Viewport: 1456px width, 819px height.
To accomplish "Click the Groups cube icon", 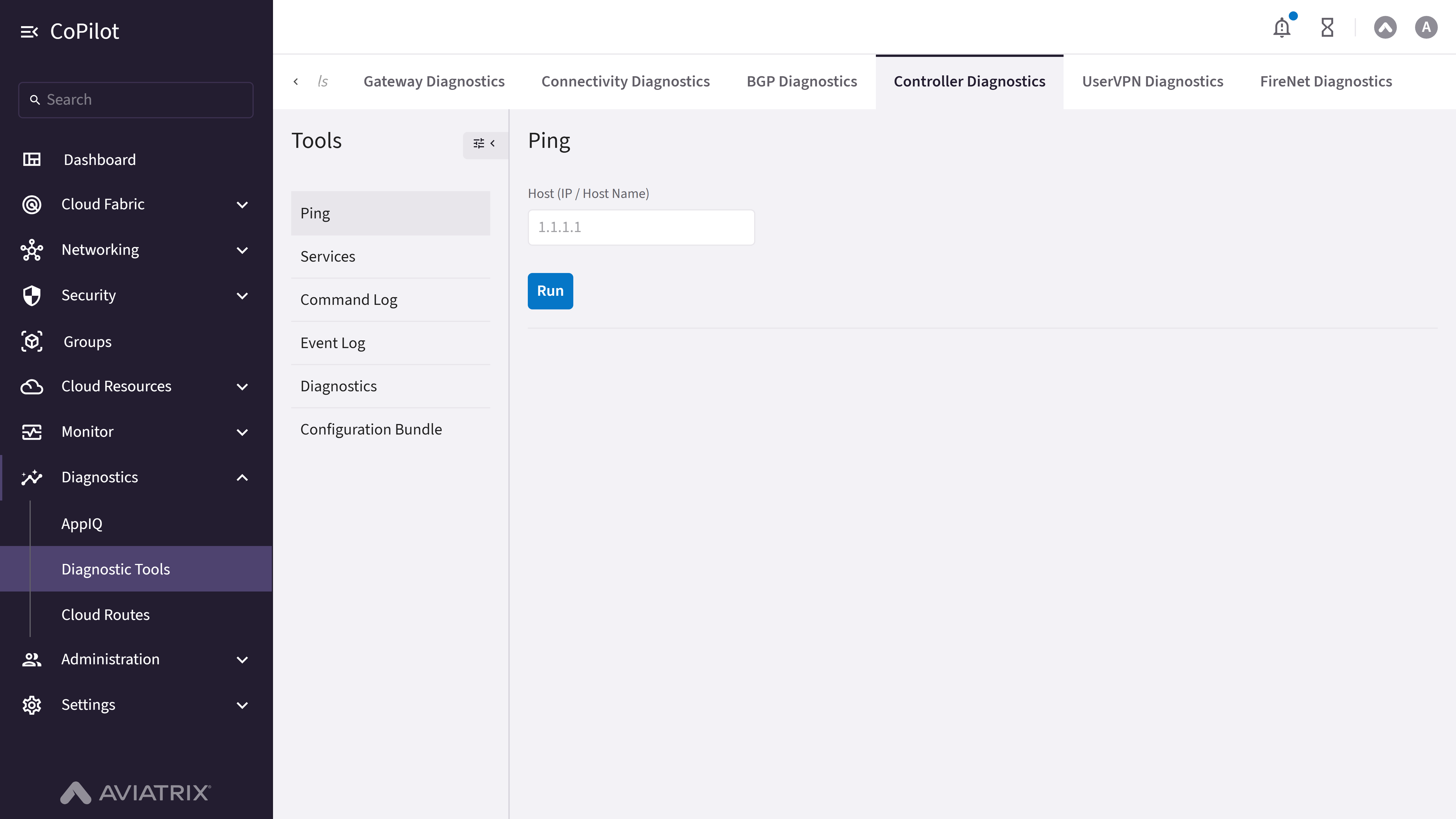I will (32, 341).
